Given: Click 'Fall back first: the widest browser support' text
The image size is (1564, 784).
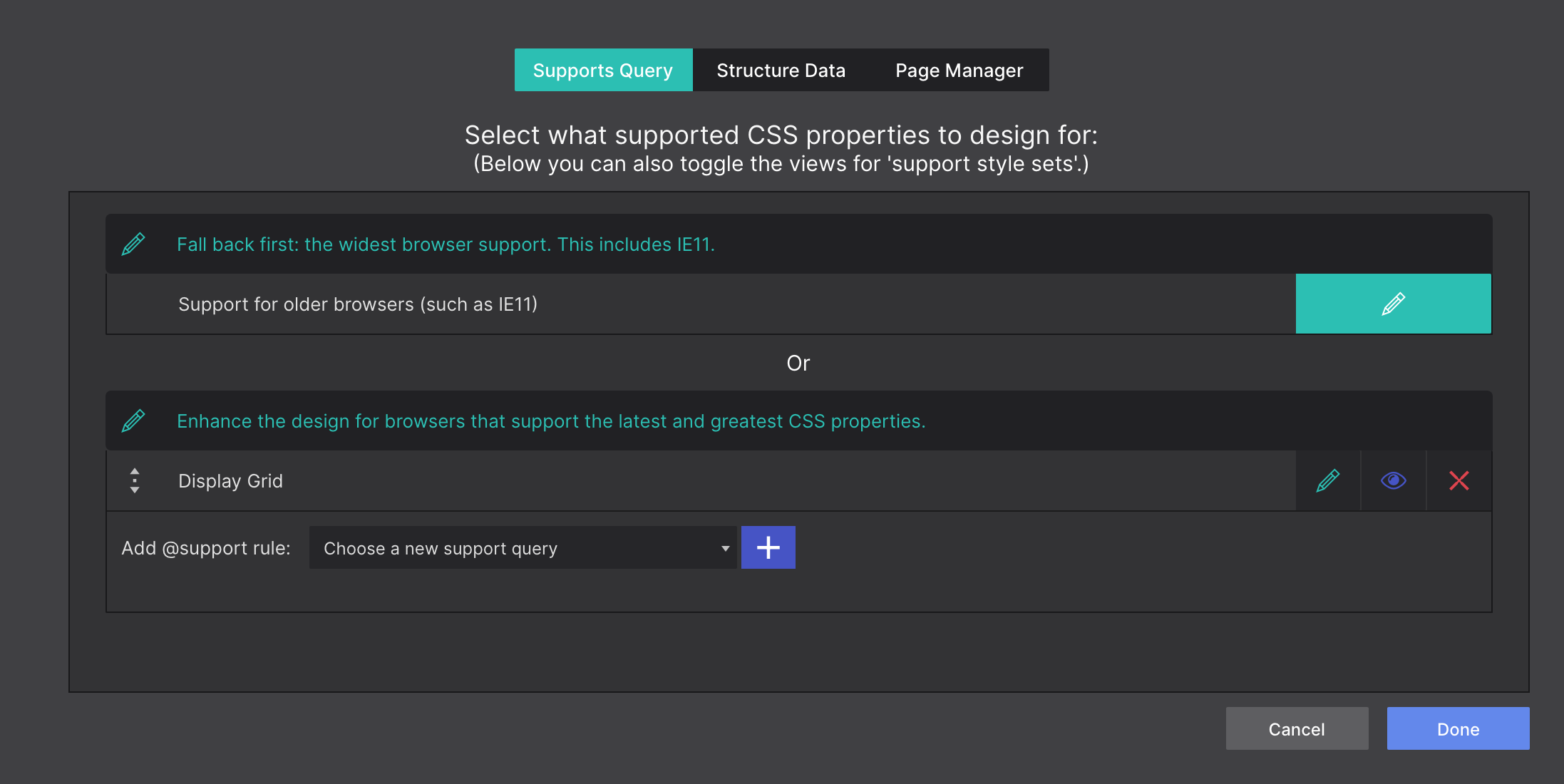Looking at the screenshot, I should coord(446,244).
